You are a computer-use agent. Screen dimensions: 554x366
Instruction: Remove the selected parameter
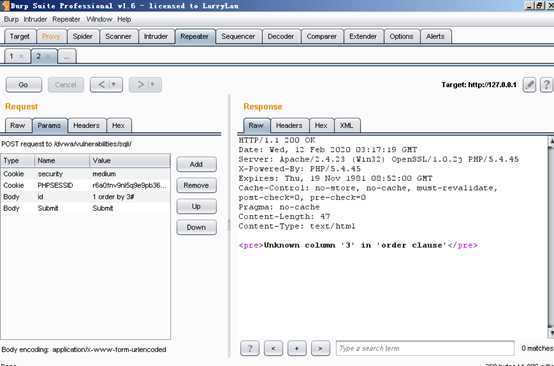(x=196, y=185)
